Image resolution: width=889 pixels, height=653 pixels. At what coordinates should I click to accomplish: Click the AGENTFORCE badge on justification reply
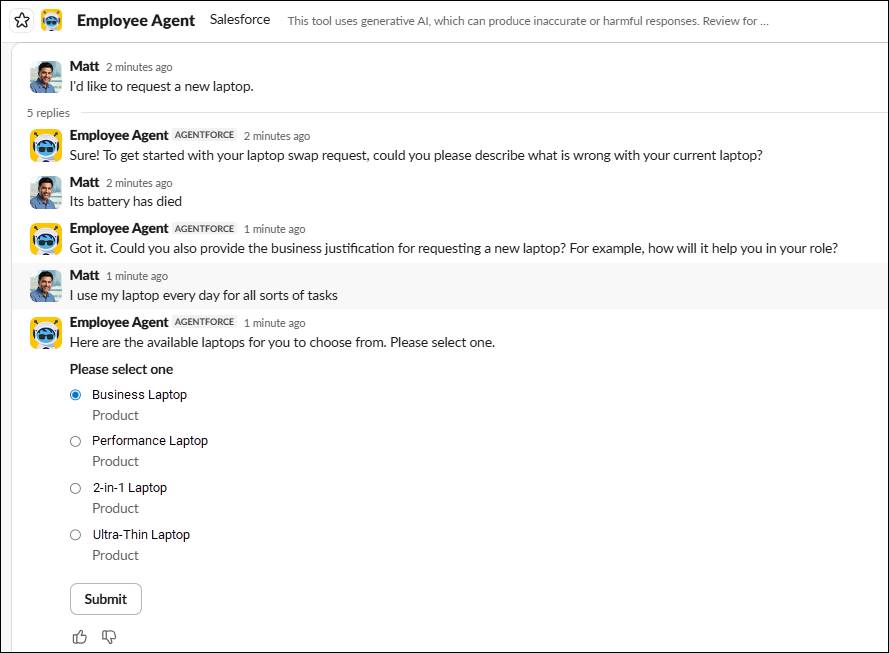coord(205,228)
